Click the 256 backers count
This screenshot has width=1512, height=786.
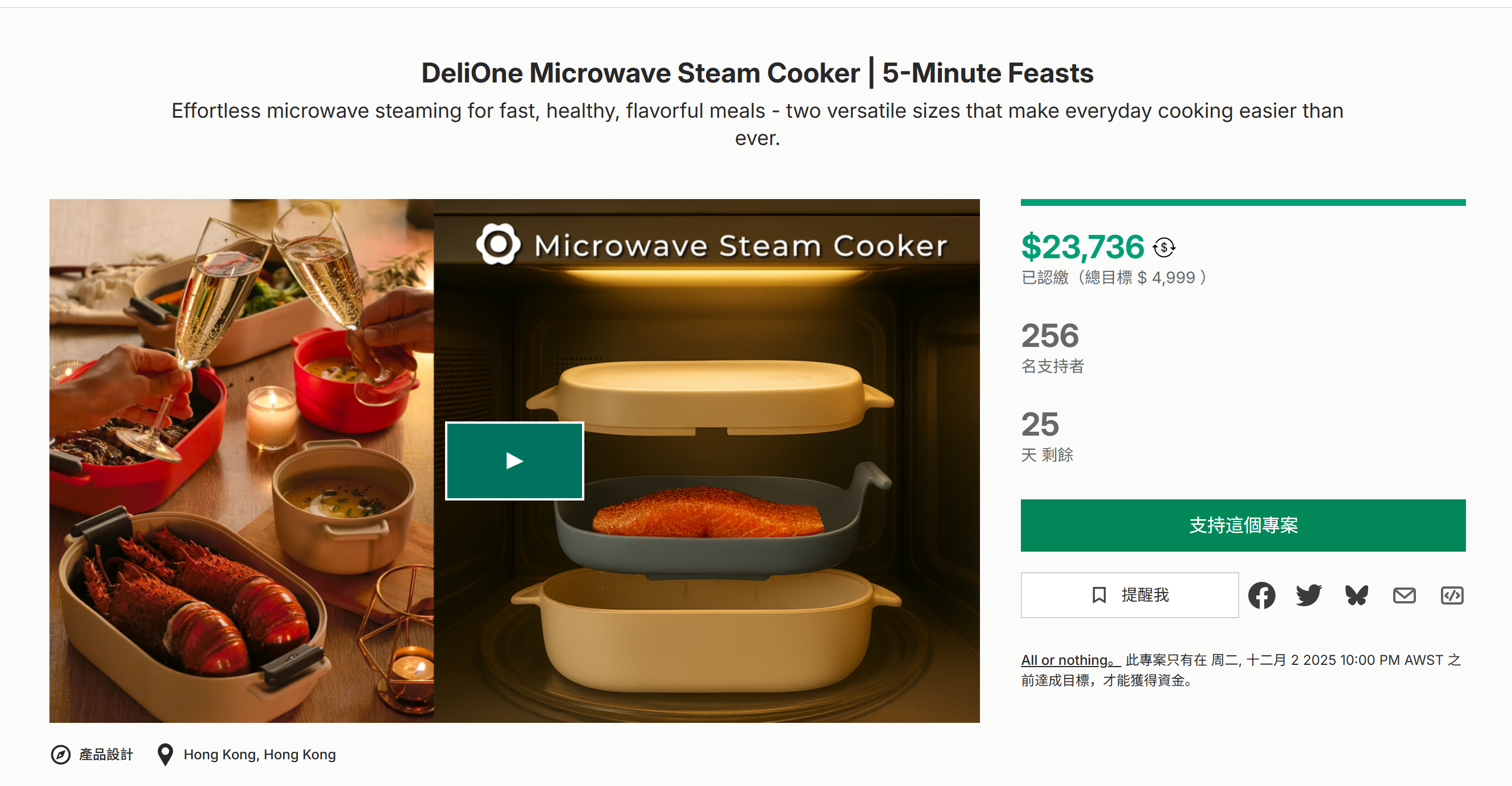(1049, 336)
